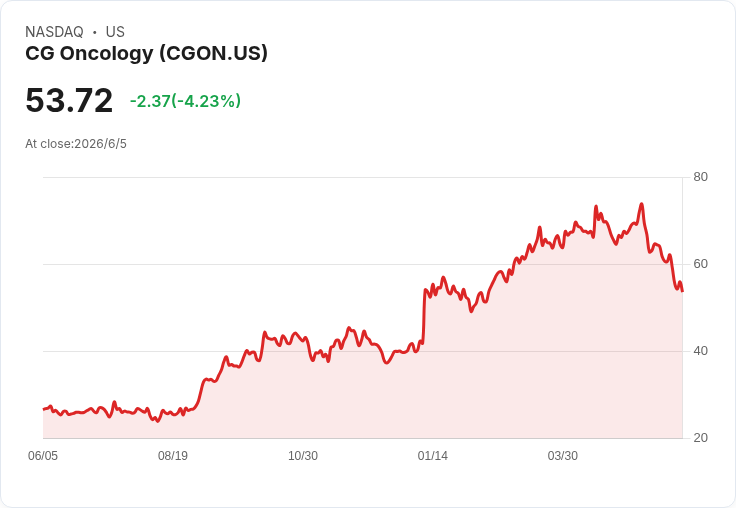Click the bullet separator between NASDAQ and US
The height and width of the screenshot is (508, 736).
coord(95,32)
